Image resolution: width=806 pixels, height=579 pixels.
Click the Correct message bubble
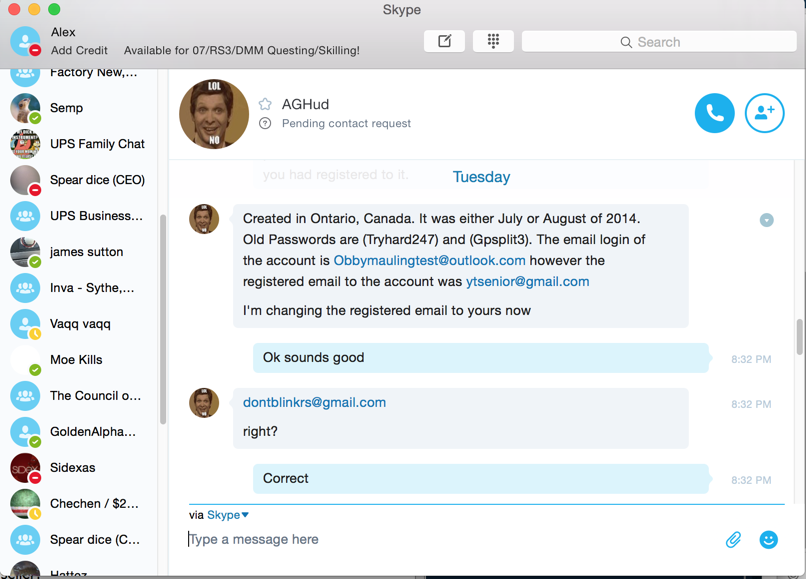click(481, 479)
